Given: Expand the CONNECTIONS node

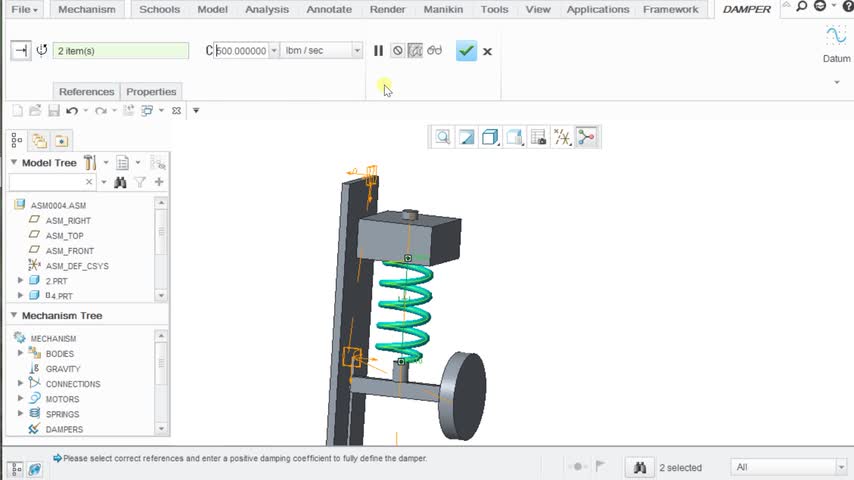Looking at the screenshot, I should (x=21, y=383).
